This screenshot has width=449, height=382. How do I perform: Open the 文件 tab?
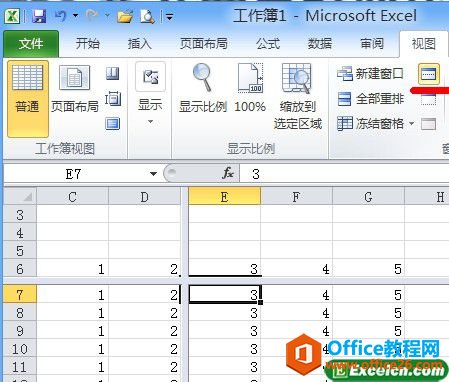(31, 43)
